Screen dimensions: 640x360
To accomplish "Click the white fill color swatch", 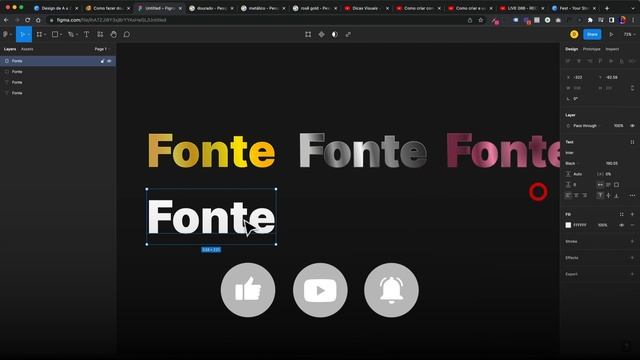I will tap(568, 225).
